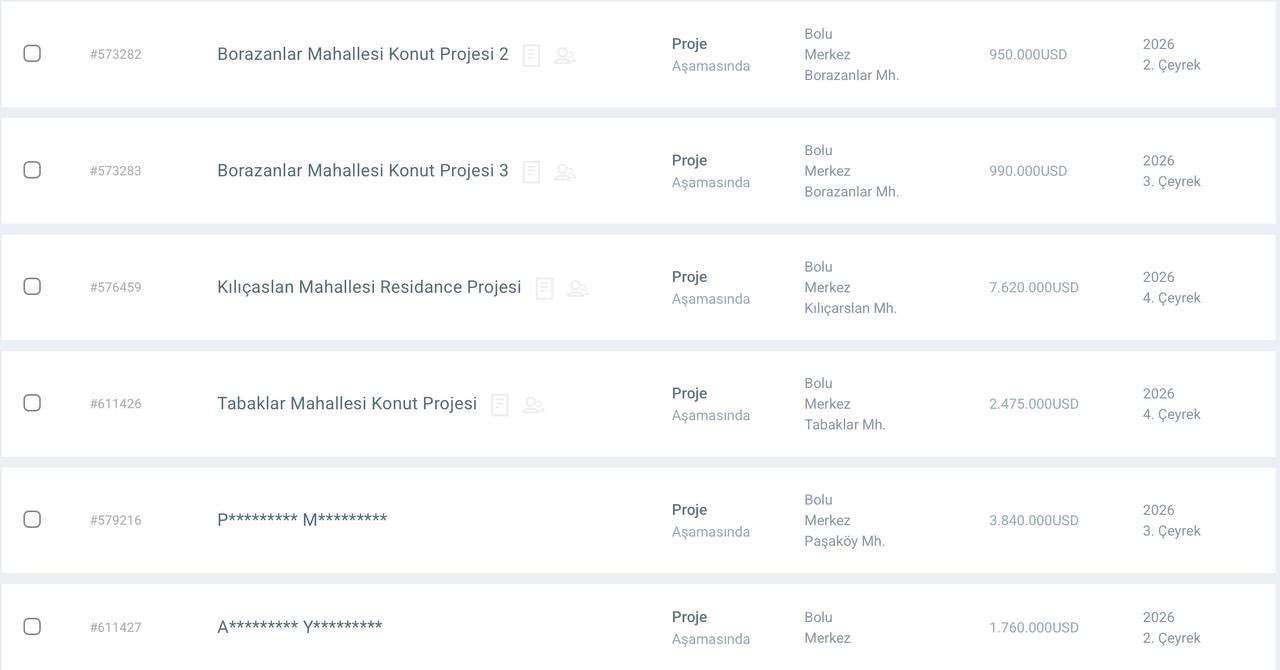The image size is (1280, 670).
Task: Open masked project P********* M*********
Action: click(302, 520)
